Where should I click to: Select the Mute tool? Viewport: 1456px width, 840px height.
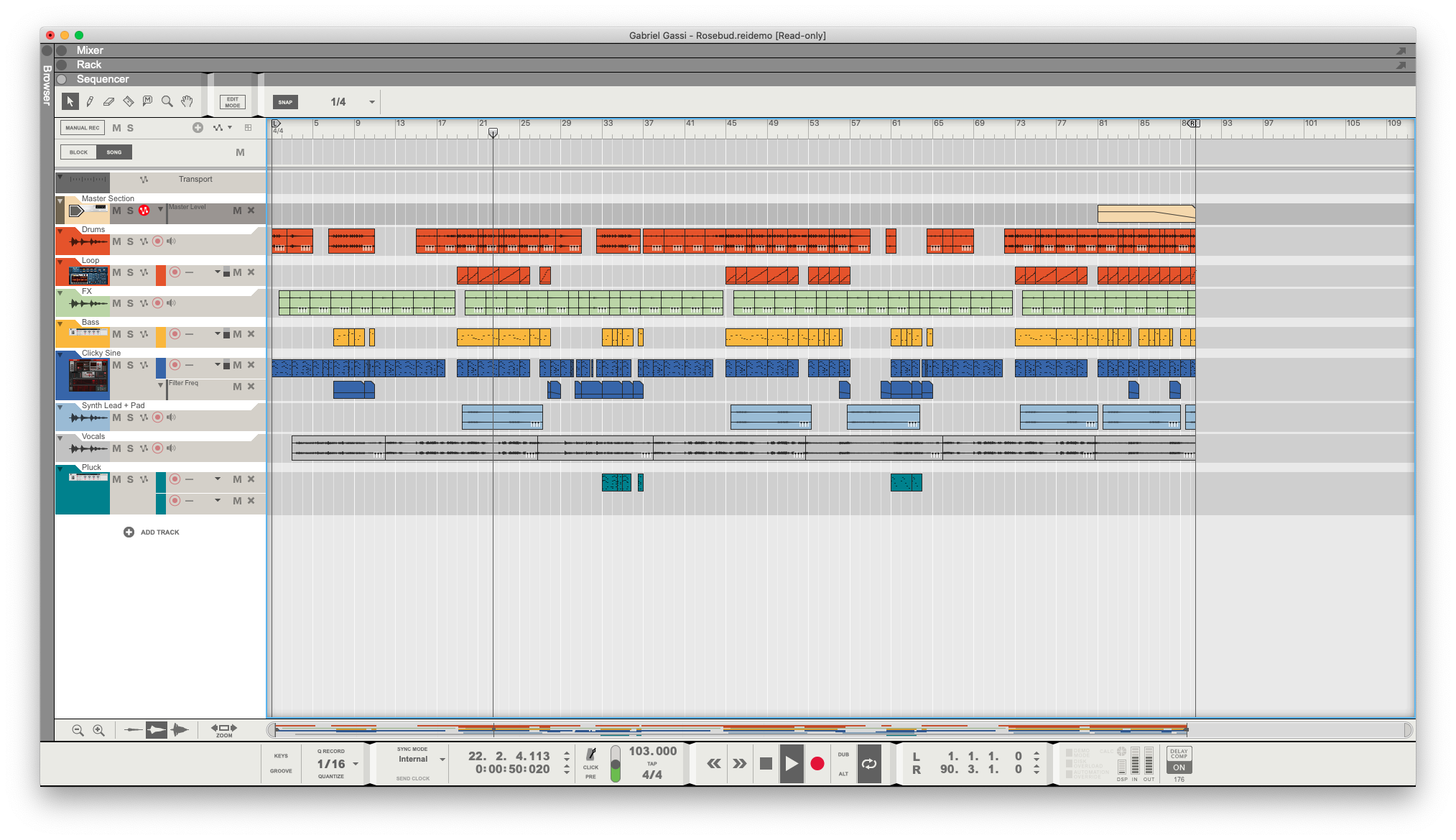click(147, 101)
